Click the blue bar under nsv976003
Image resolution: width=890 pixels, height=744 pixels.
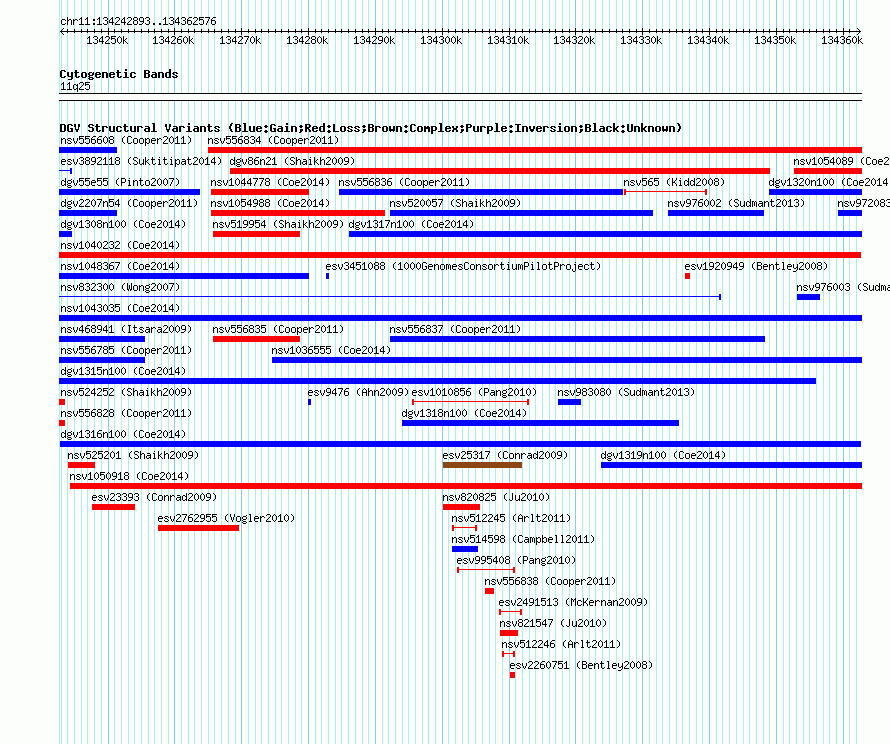point(808,297)
